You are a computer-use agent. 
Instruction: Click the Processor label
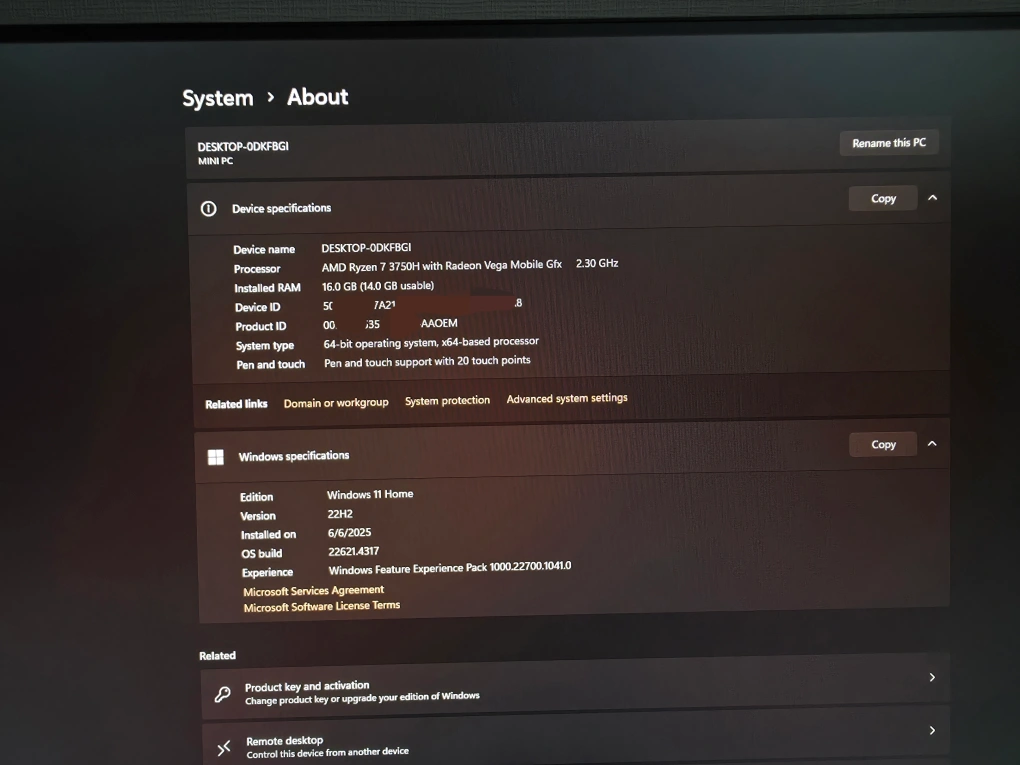coord(257,269)
